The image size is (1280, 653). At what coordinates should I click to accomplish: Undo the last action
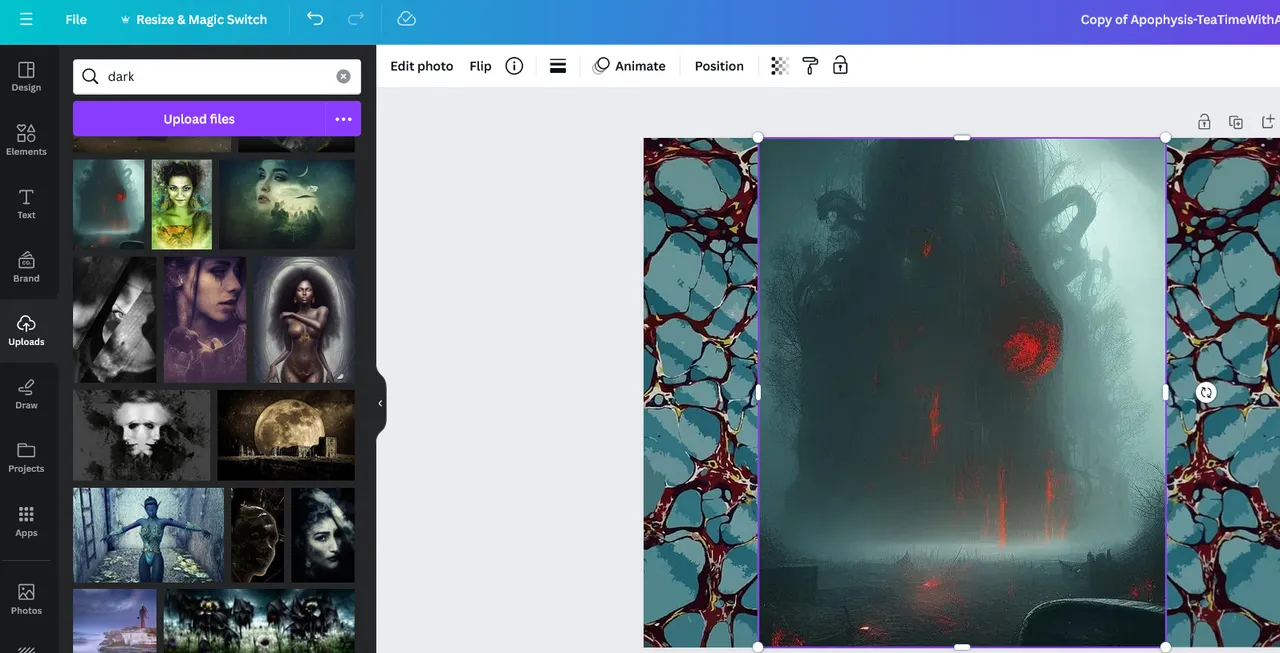pyautogui.click(x=315, y=19)
